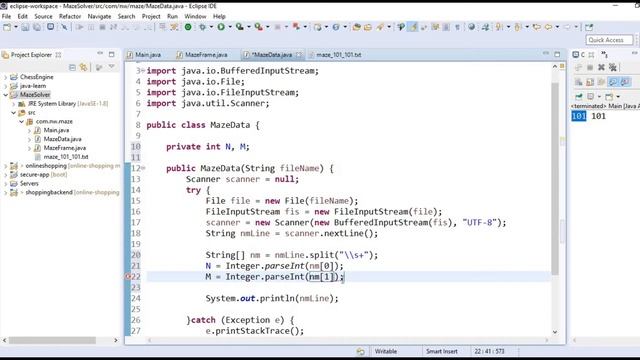The image size is (640, 360).
Task: Click Project Explorer horizontal scrollbar thumb
Action: click(x=52, y=340)
